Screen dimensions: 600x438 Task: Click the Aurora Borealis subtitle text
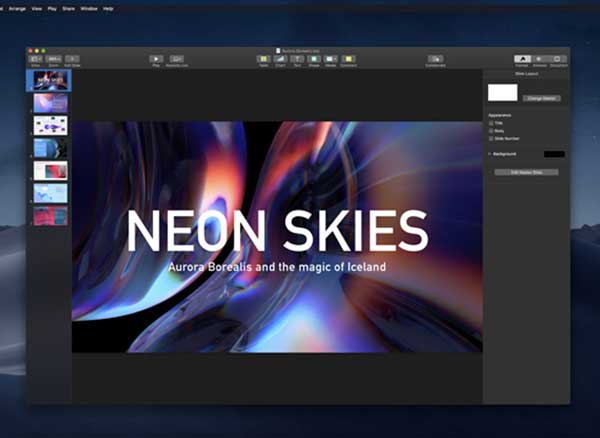[277, 267]
